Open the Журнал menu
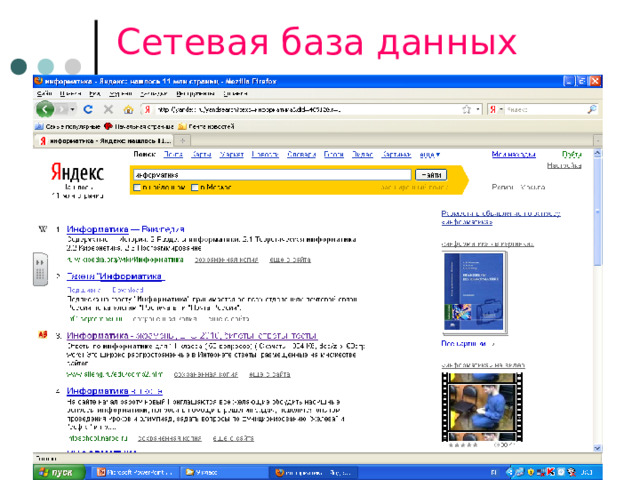The image size is (640, 480). (x=120, y=93)
